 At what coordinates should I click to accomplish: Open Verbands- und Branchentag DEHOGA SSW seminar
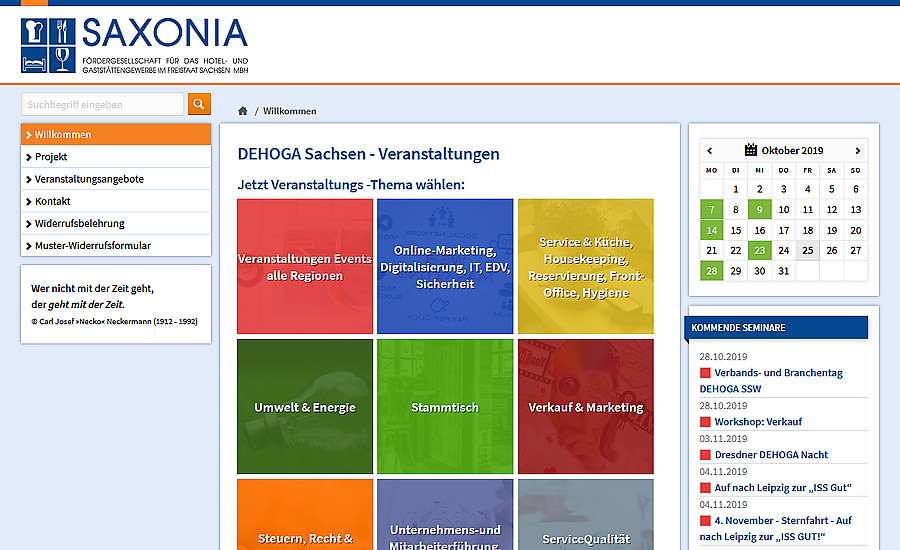(x=771, y=381)
